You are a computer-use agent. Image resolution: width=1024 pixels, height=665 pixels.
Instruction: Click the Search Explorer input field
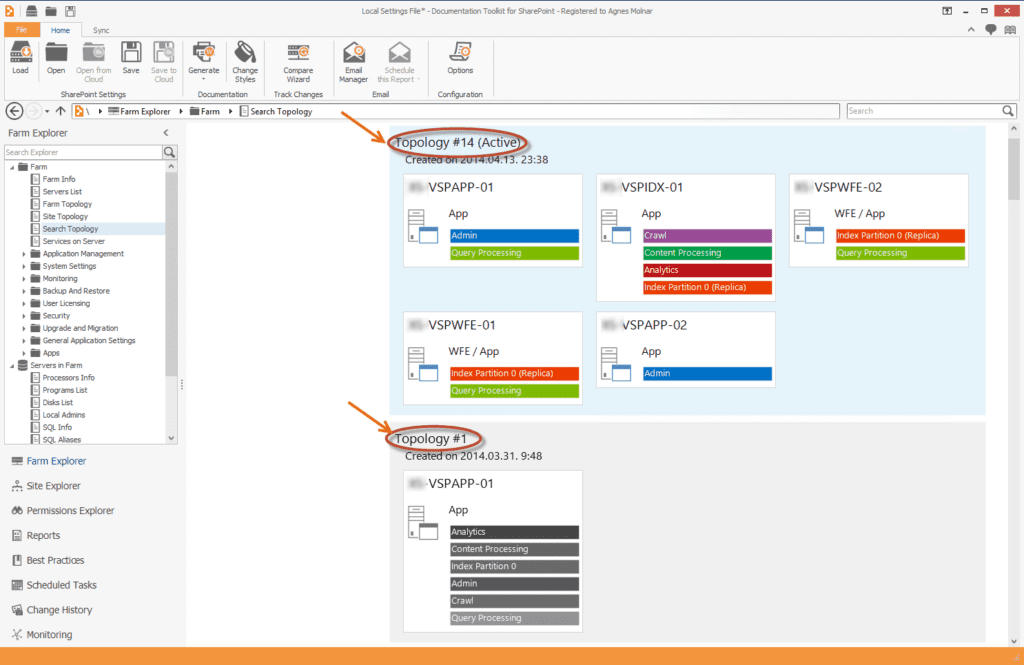pos(83,153)
